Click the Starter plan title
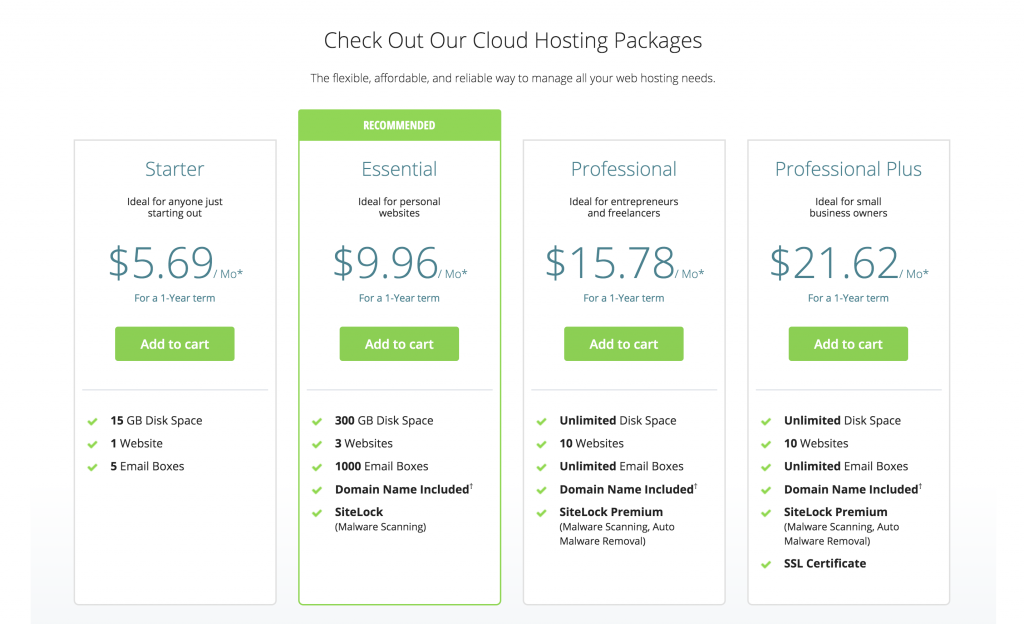The image size is (1024, 624). [x=174, y=169]
